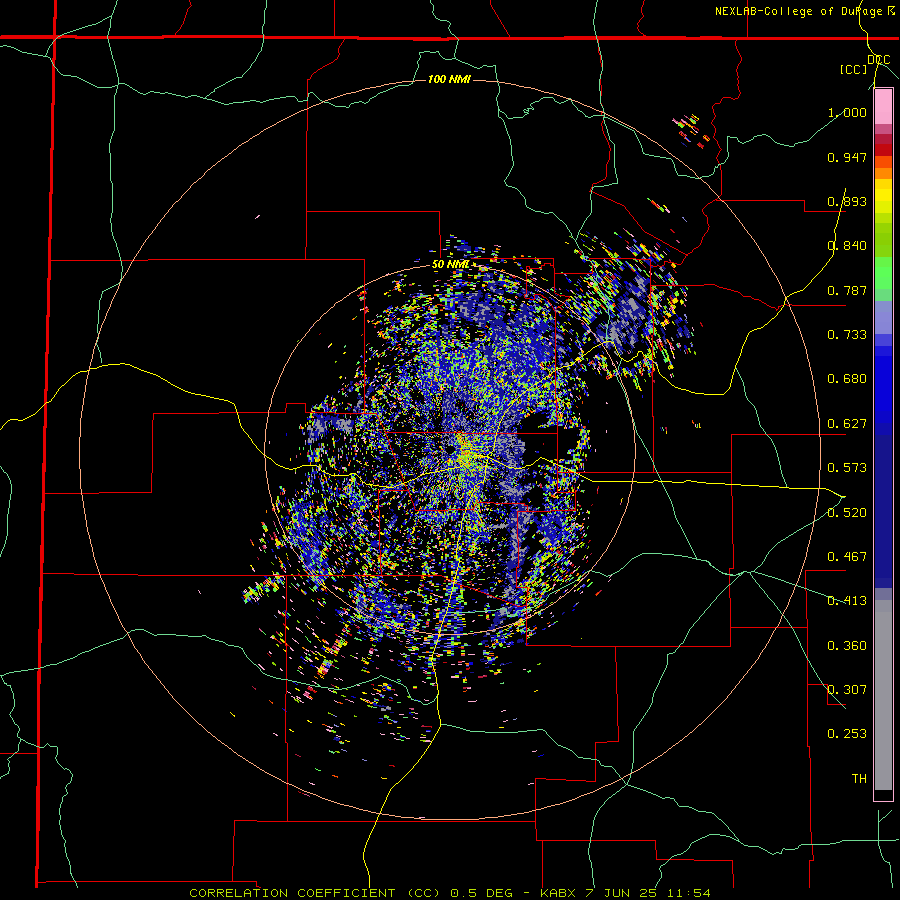The height and width of the screenshot is (900, 900).
Task: Pick the pink segment of the color bar
Action: (x=883, y=107)
